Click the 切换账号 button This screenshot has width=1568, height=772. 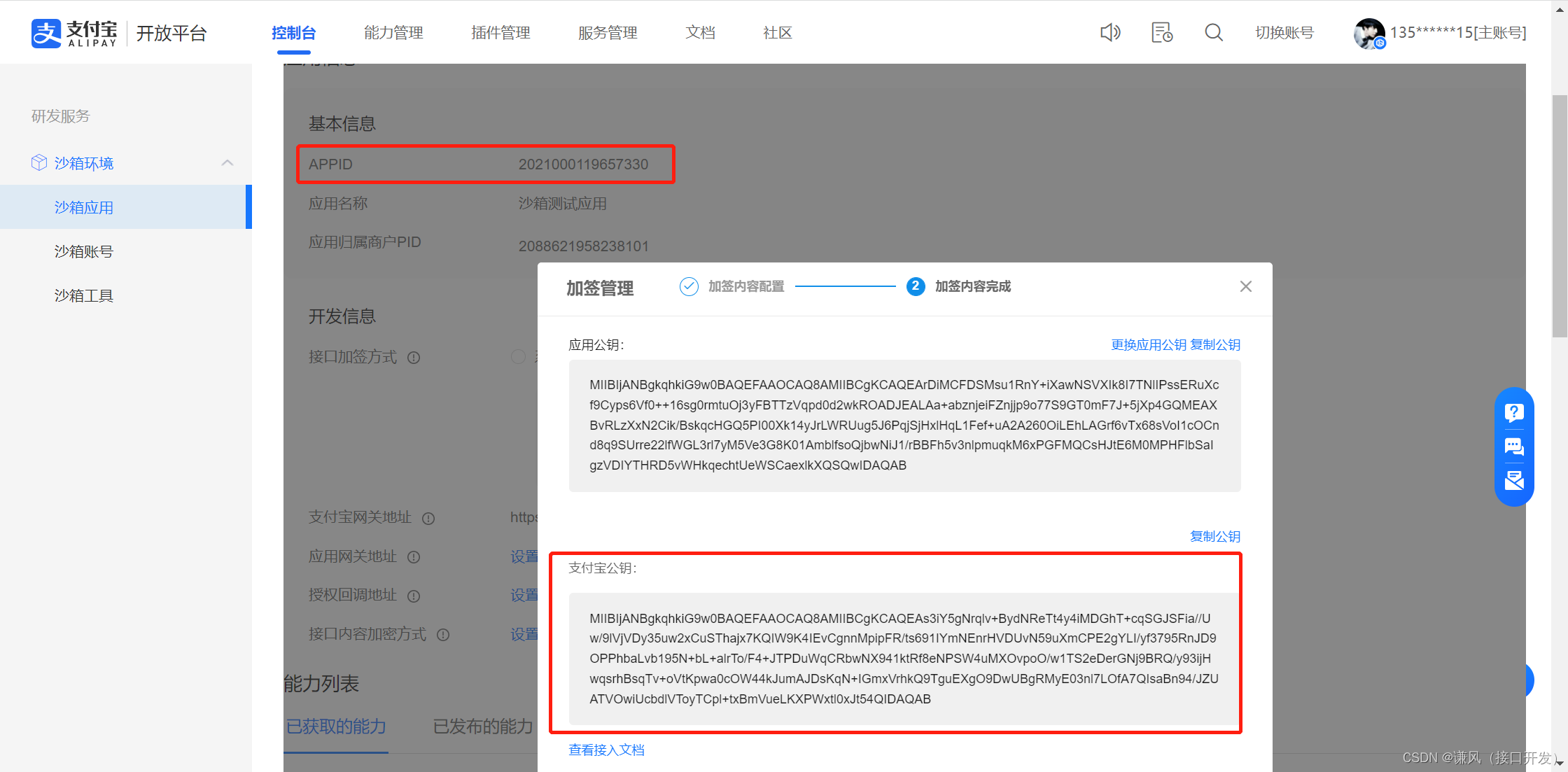coord(1284,33)
